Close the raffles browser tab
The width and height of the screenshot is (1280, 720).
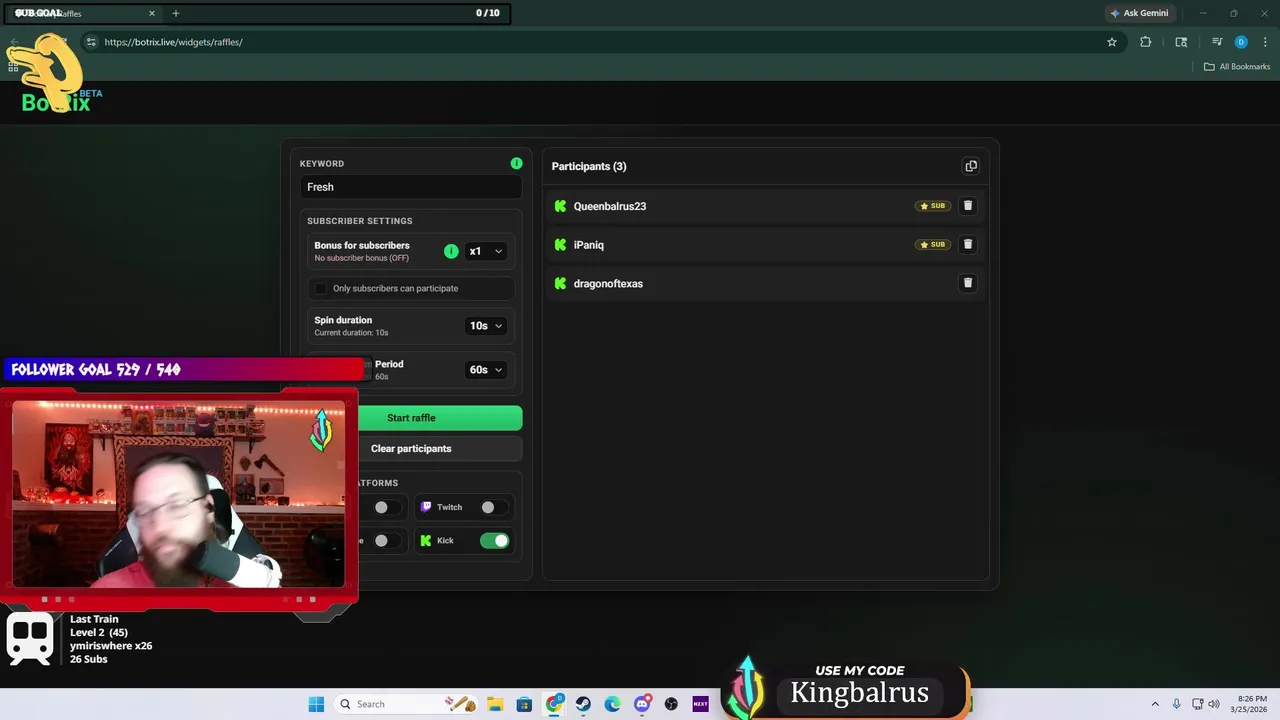point(152,13)
